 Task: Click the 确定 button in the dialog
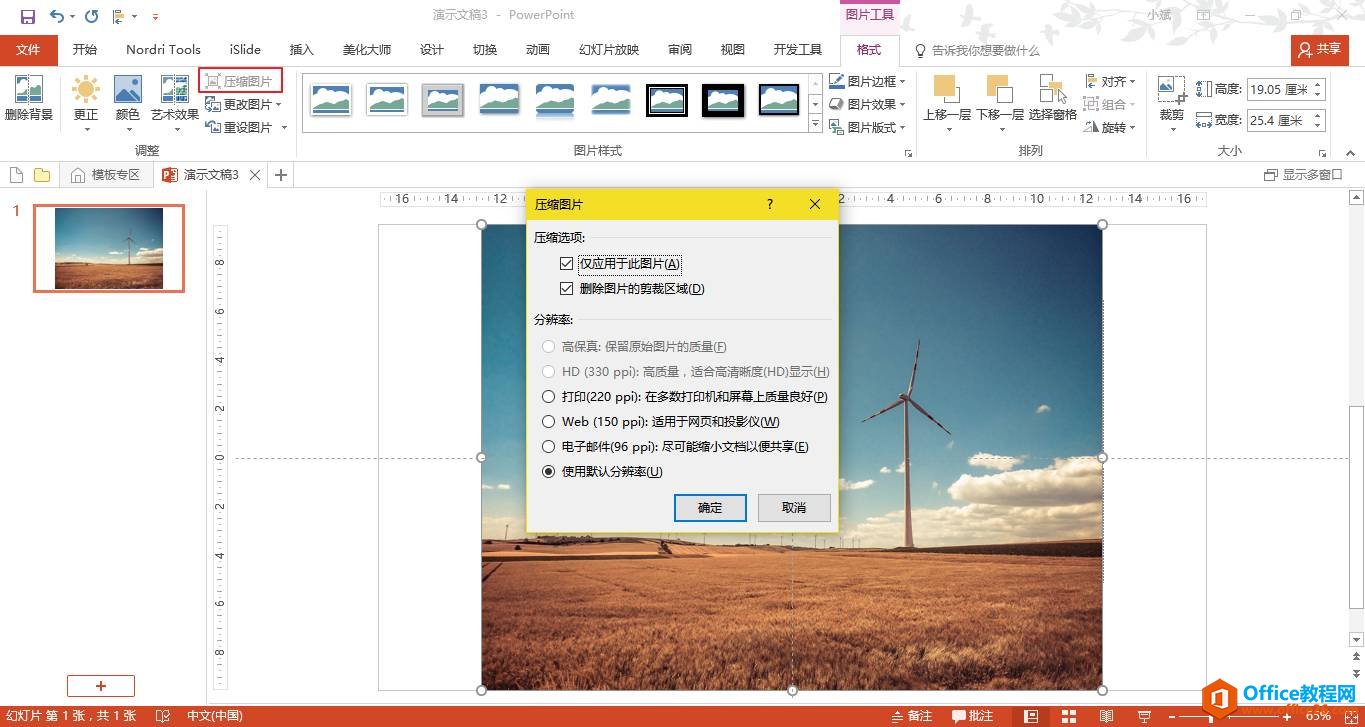[710, 507]
